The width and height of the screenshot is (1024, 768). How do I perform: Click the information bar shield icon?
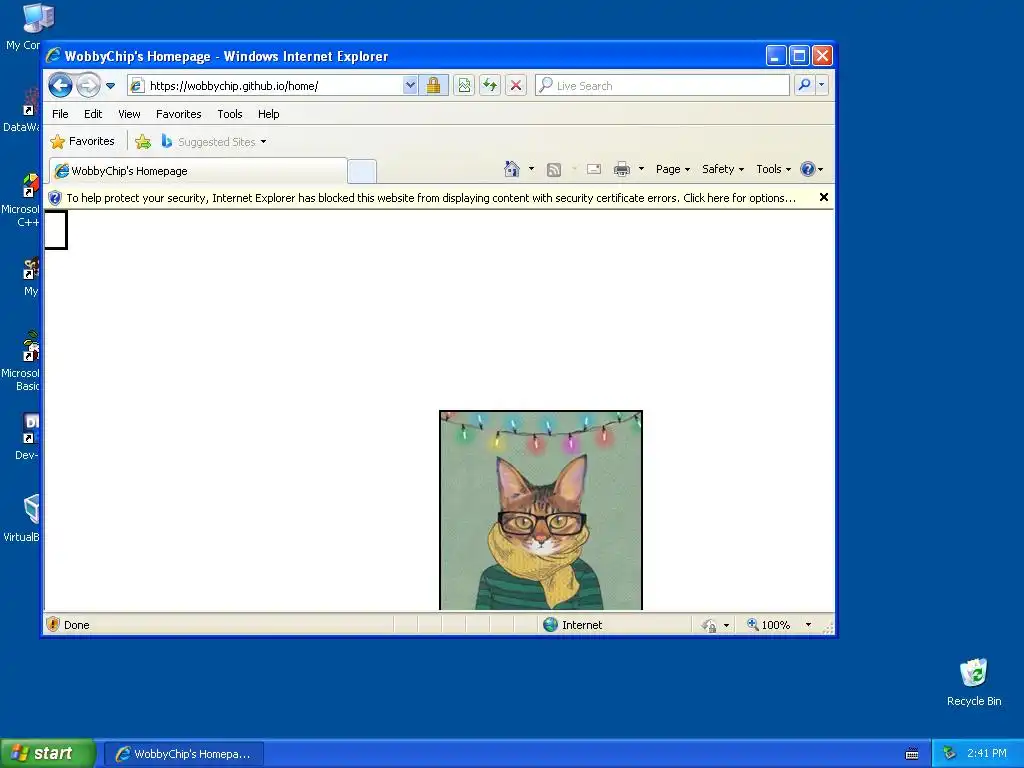coord(55,198)
